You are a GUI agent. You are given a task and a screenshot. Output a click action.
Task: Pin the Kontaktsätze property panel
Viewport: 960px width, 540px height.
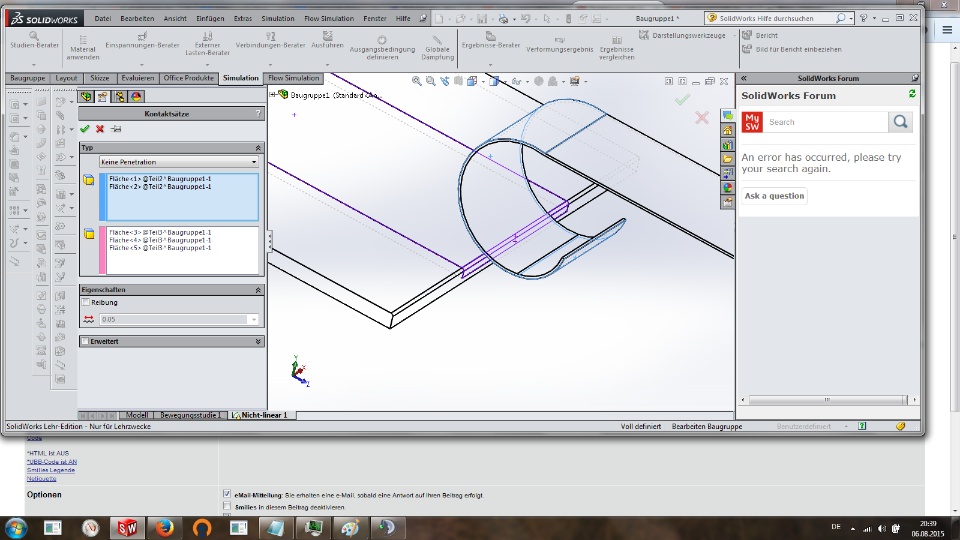click(x=116, y=129)
